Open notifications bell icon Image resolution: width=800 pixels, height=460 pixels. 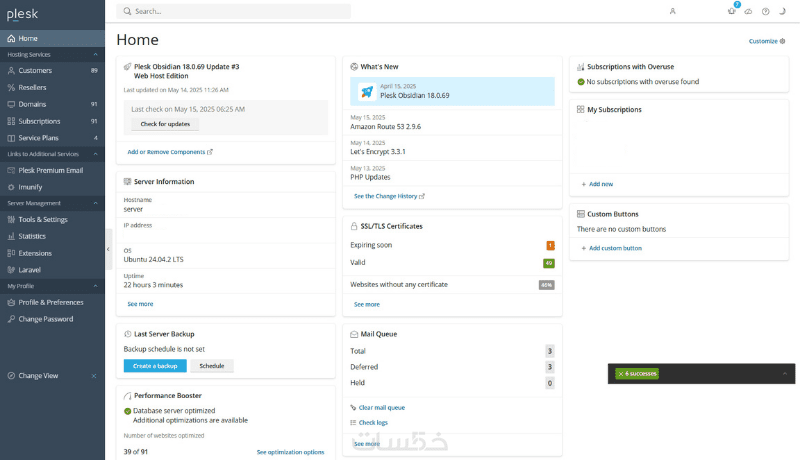coord(732,11)
